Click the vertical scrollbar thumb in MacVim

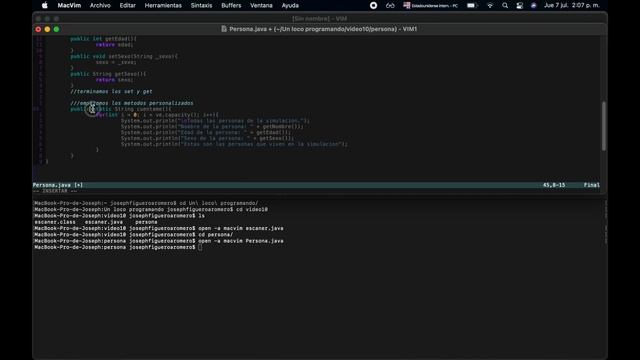point(604,126)
